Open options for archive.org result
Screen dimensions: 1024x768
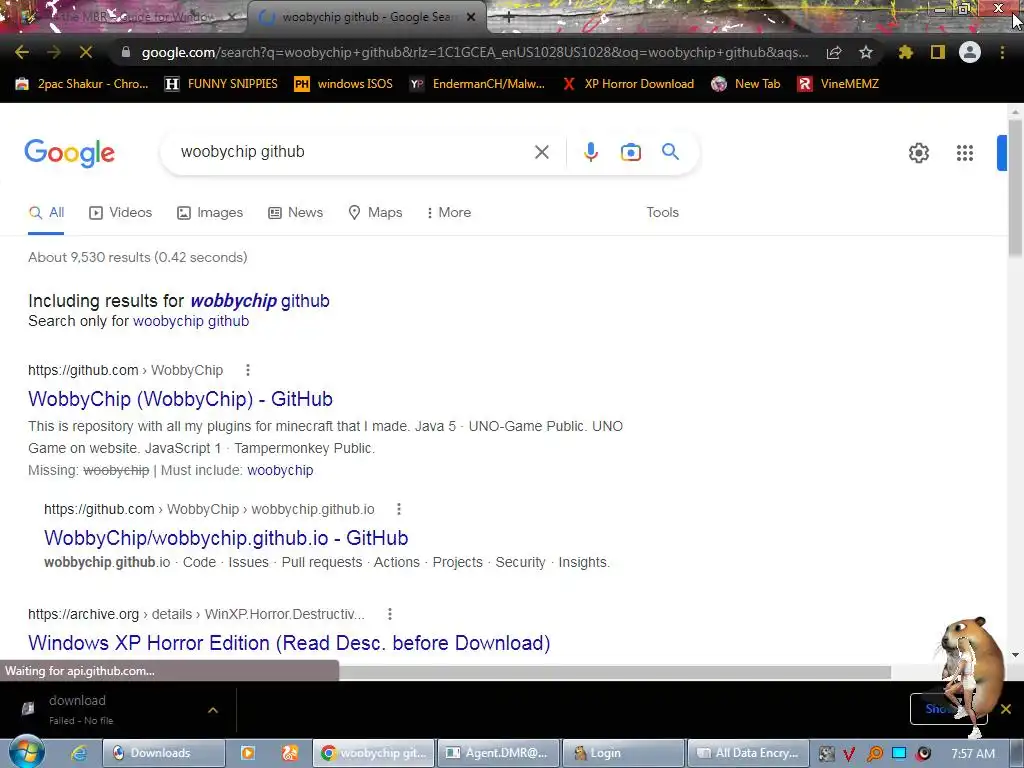390,615
